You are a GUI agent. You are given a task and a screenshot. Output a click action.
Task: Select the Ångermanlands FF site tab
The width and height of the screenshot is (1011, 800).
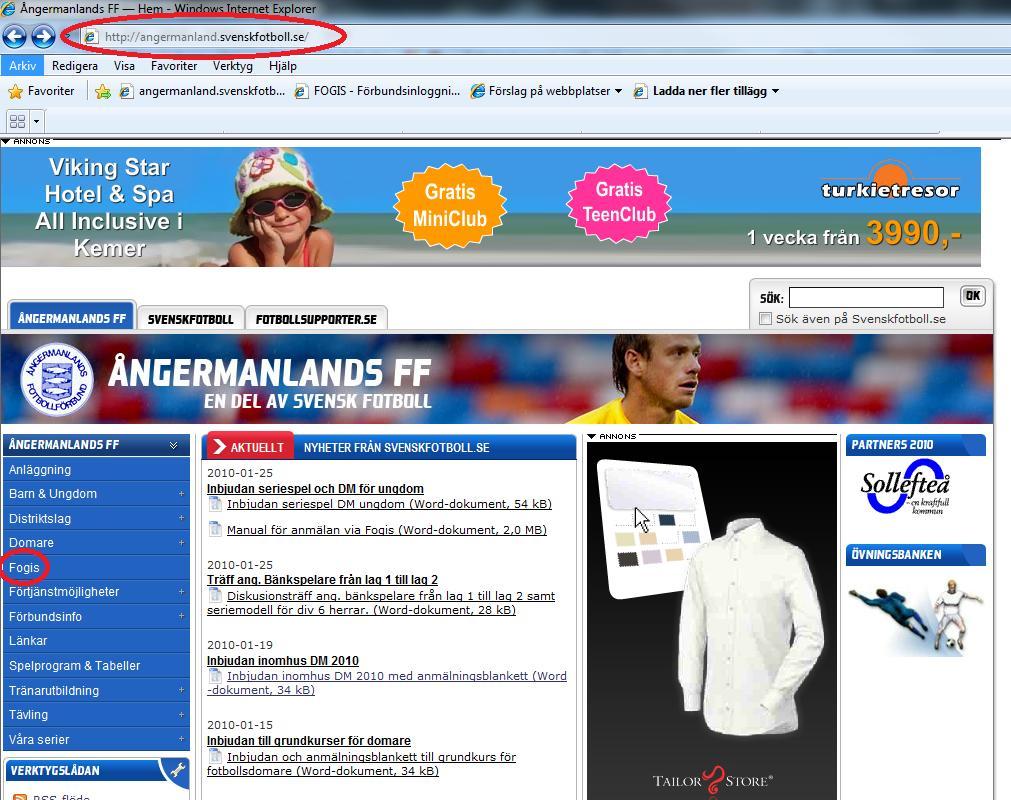[x=72, y=317]
